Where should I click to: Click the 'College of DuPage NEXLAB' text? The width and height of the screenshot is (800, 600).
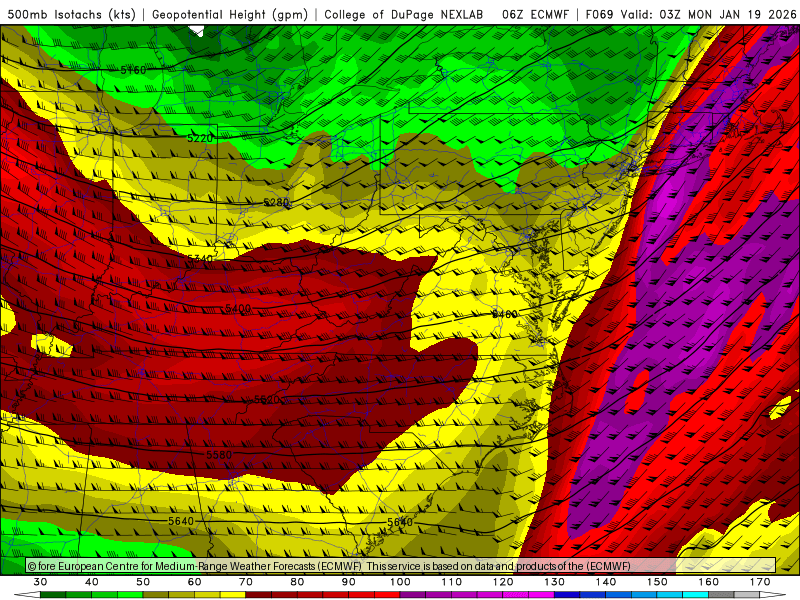coord(404,14)
